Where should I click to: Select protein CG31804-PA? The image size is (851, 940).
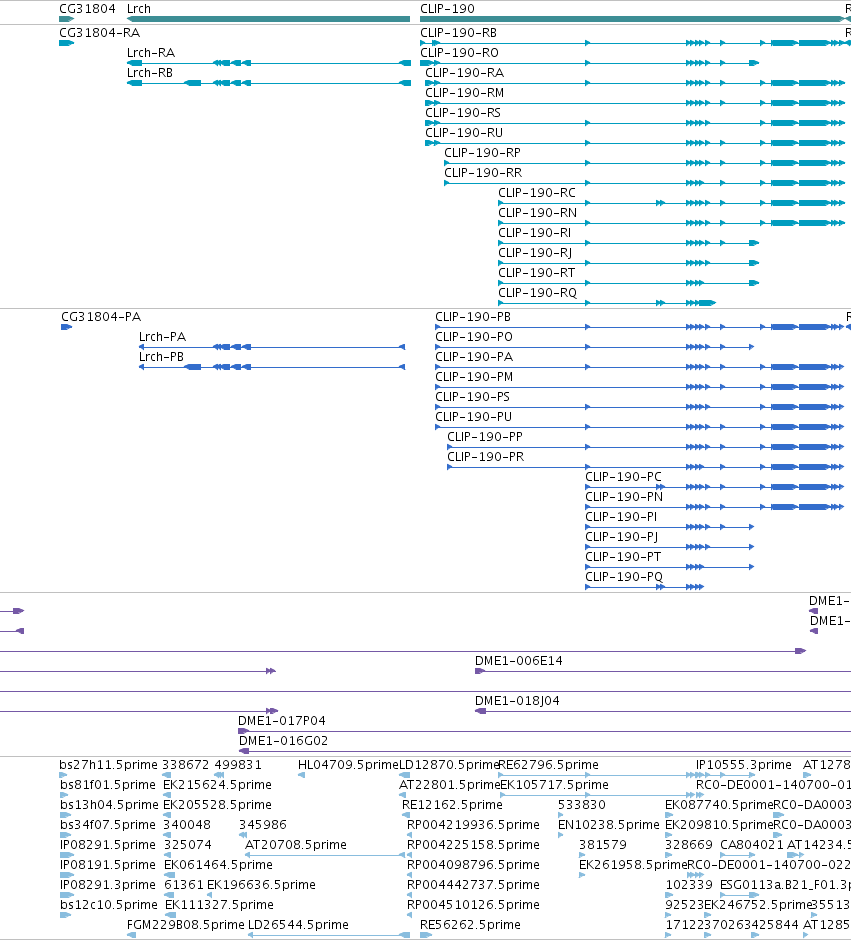101,317
